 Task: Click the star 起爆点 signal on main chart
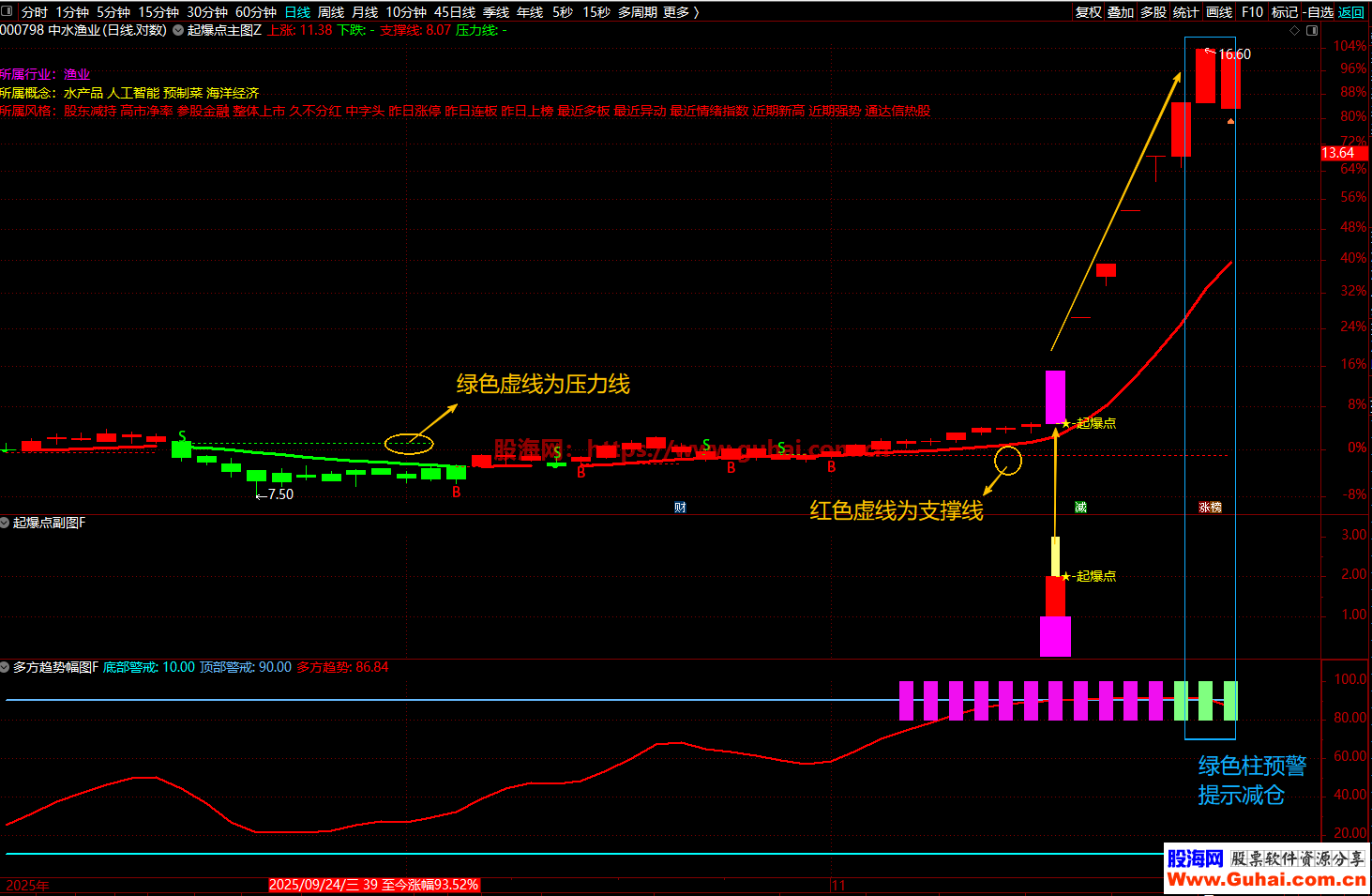(x=1066, y=424)
